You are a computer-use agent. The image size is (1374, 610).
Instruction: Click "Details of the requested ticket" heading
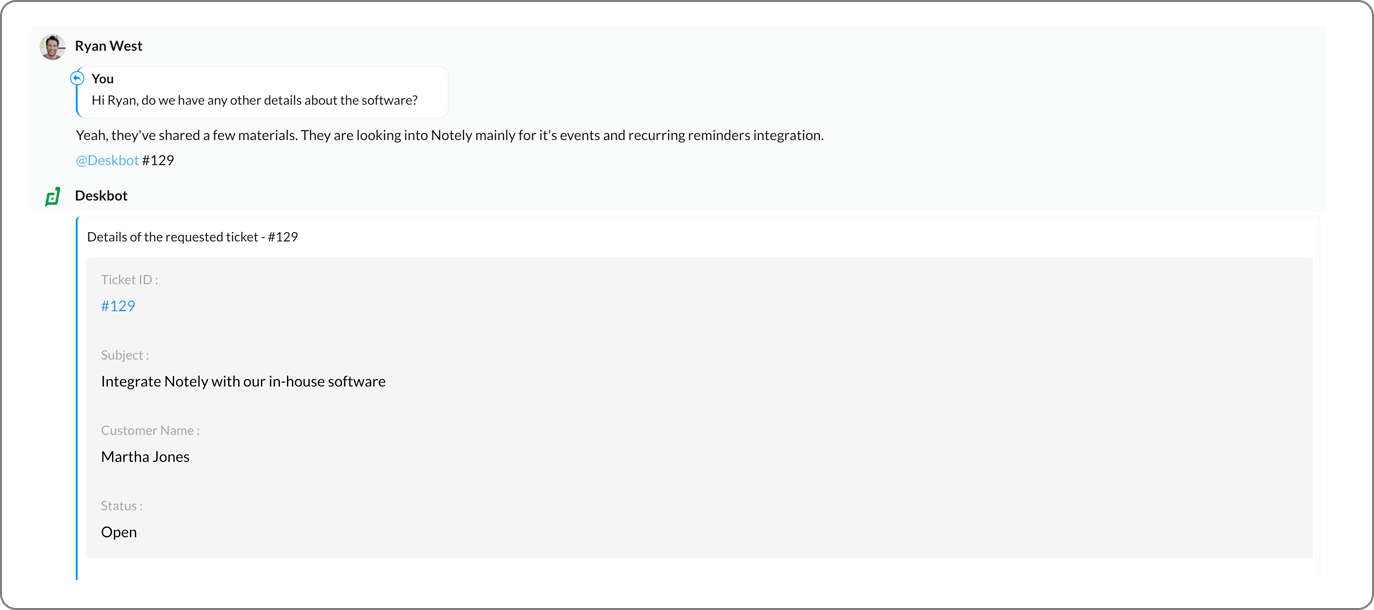point(192,237)
